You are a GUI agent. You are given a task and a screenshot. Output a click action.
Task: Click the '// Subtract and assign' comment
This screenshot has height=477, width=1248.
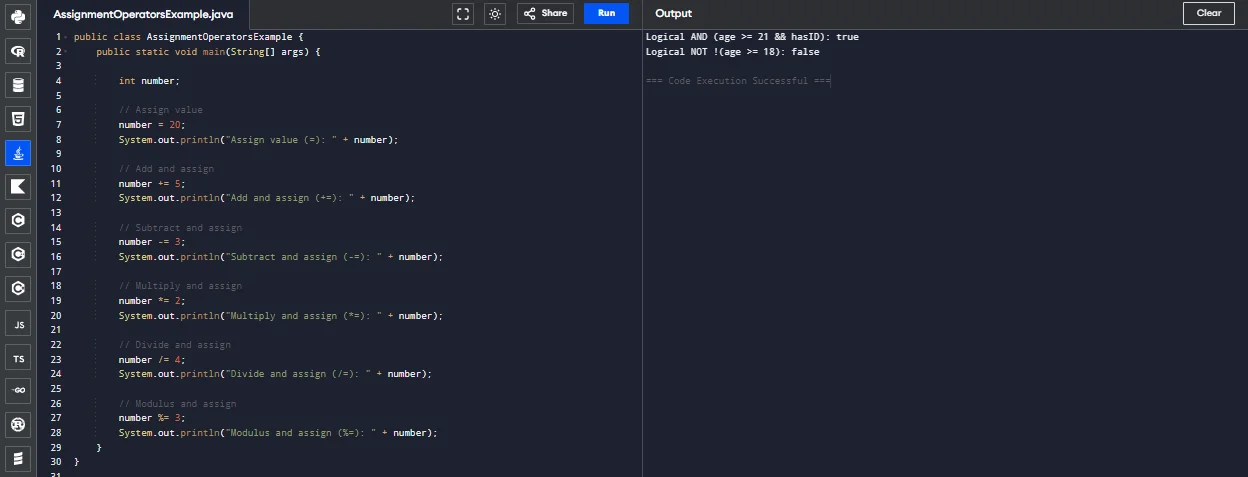180,227
